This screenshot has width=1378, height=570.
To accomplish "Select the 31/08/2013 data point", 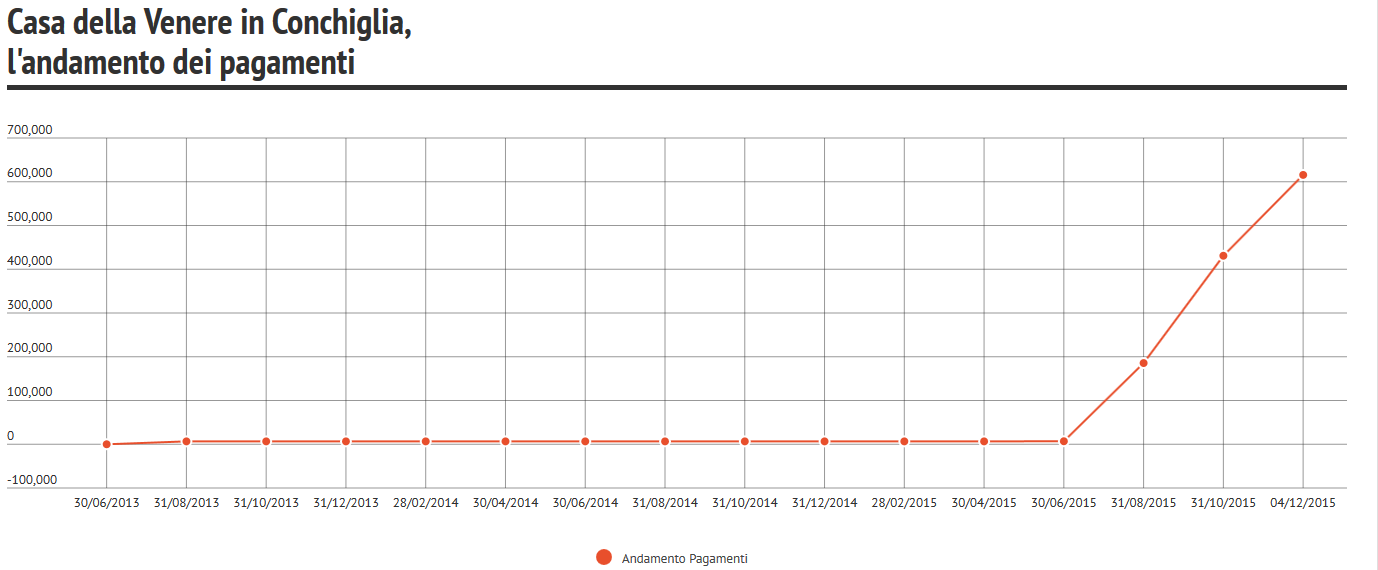I will pos(187,441).
